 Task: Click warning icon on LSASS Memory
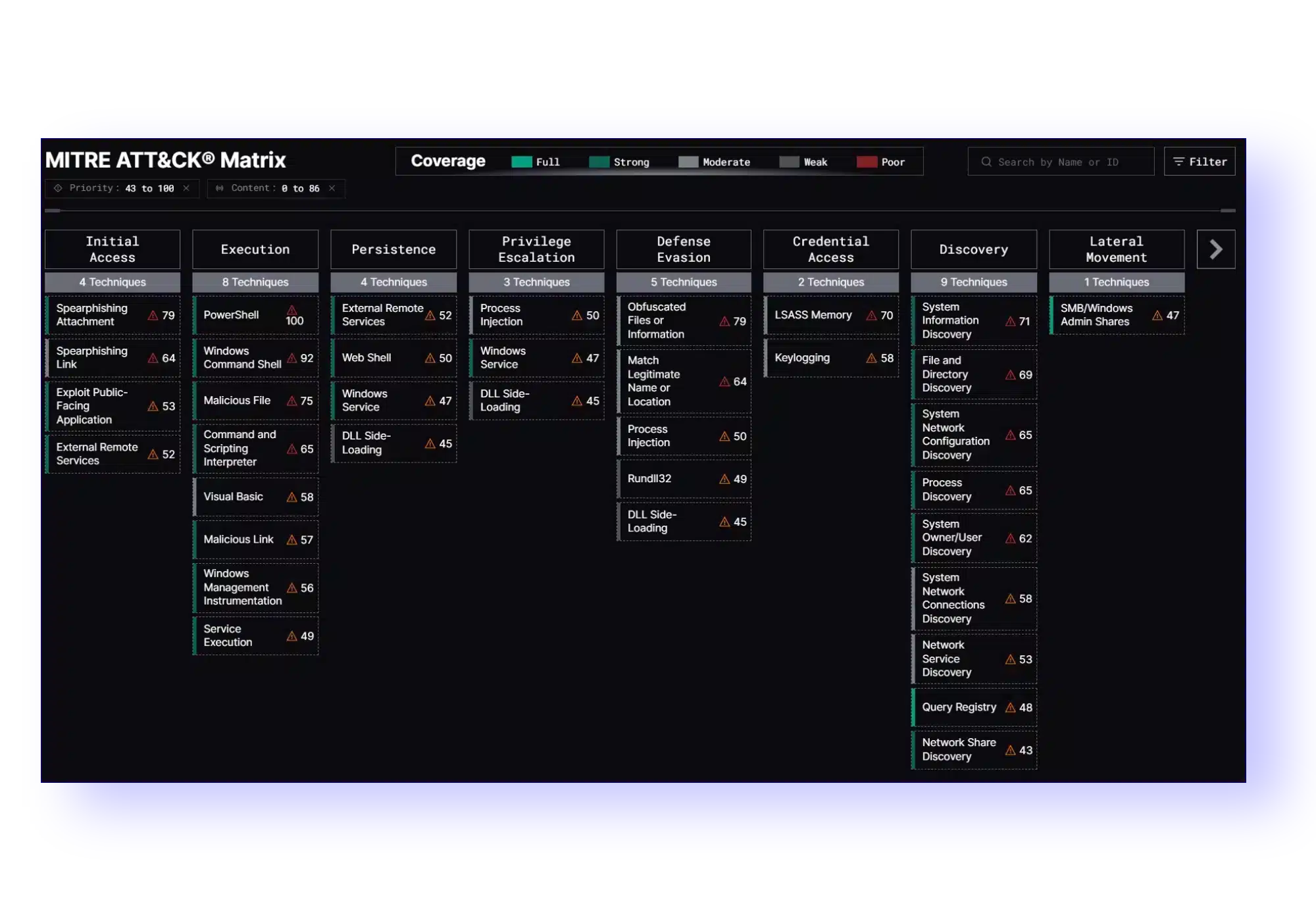872,315
